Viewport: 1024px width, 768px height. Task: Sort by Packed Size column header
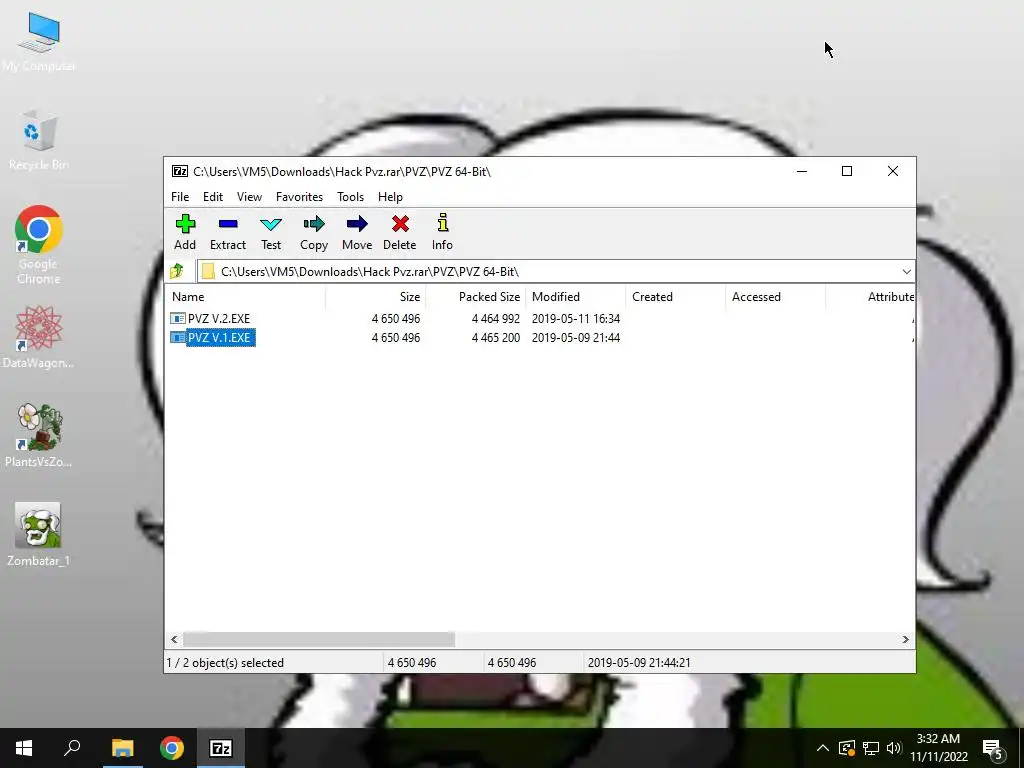click(x=475, y=296)
